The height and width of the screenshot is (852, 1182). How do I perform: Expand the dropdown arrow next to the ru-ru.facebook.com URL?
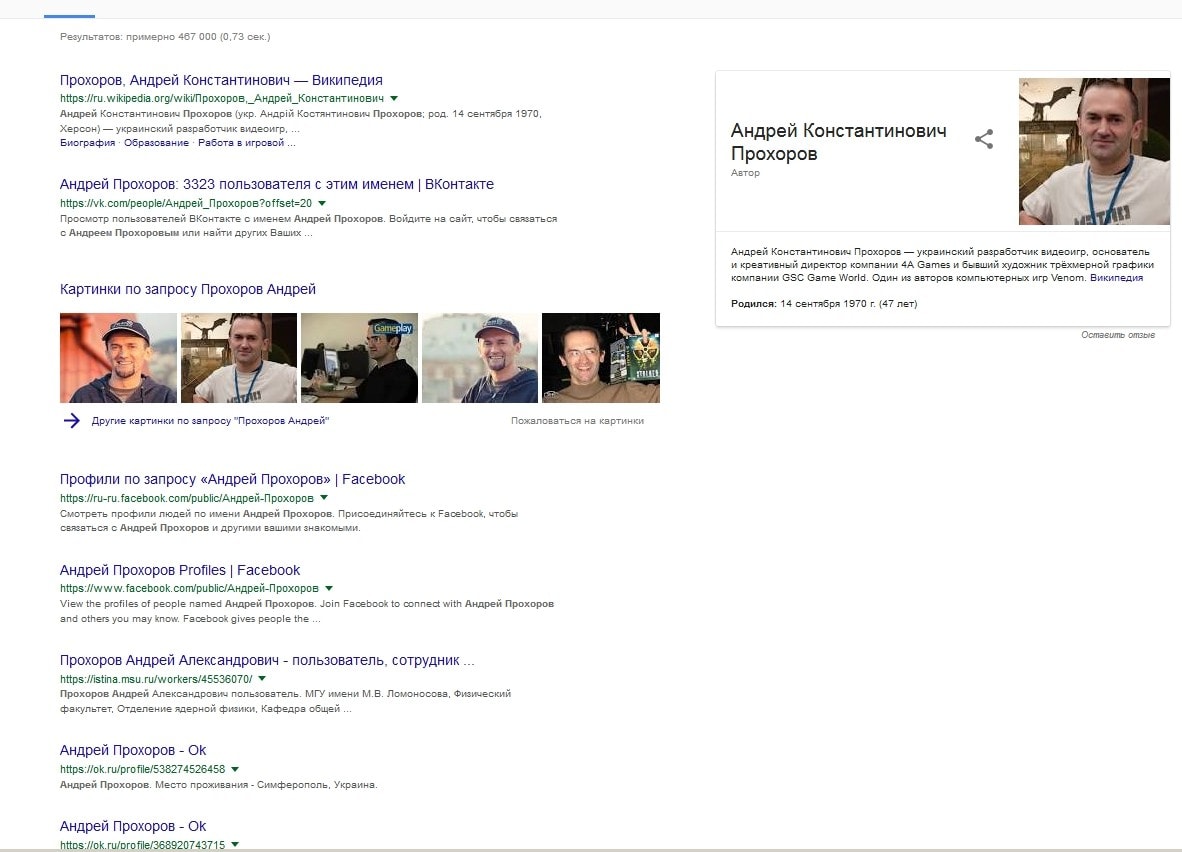(x=324, y=498)
